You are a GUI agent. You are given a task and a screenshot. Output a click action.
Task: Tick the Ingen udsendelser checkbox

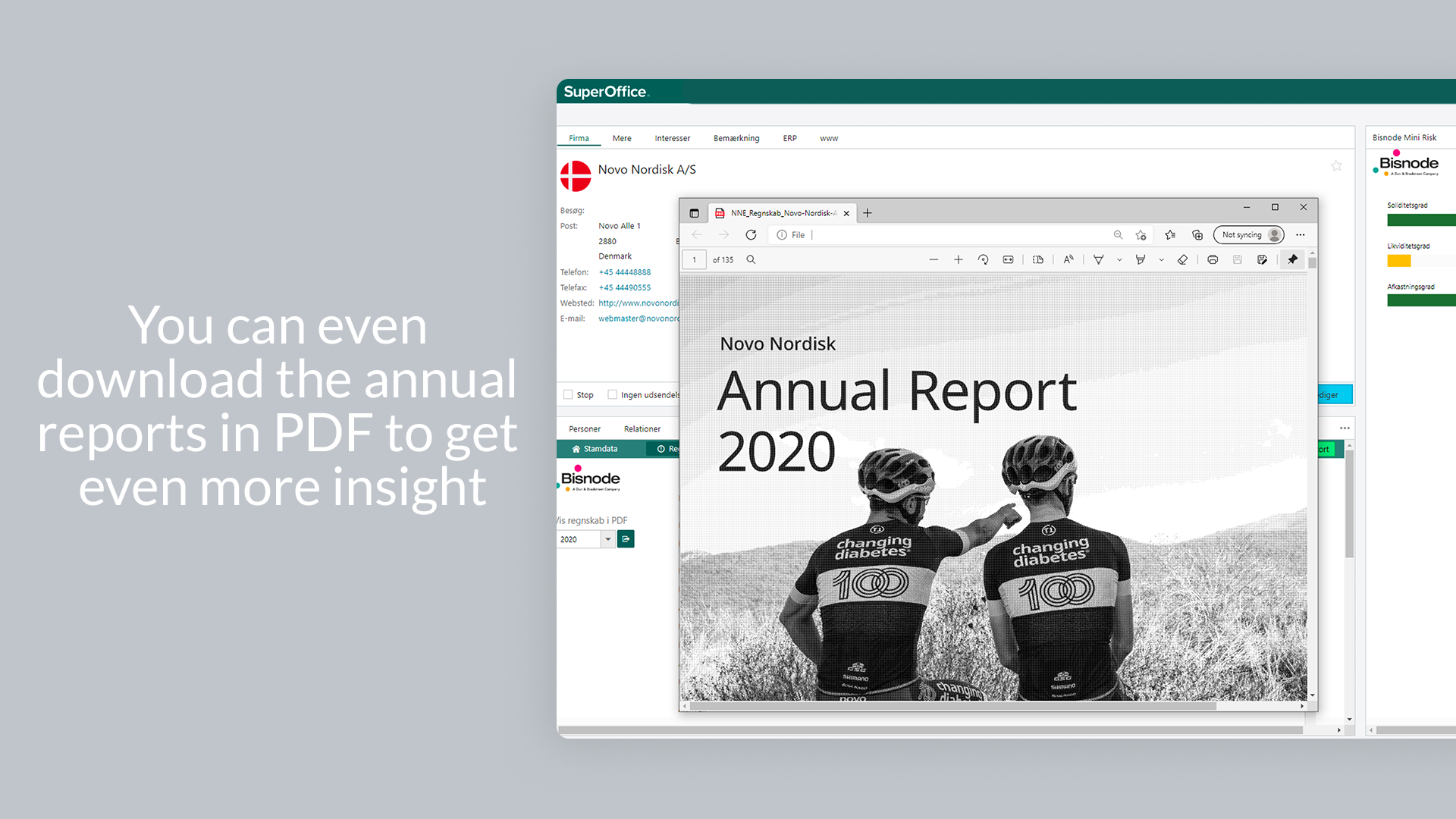pyautogui.click(x=612, y=394)
